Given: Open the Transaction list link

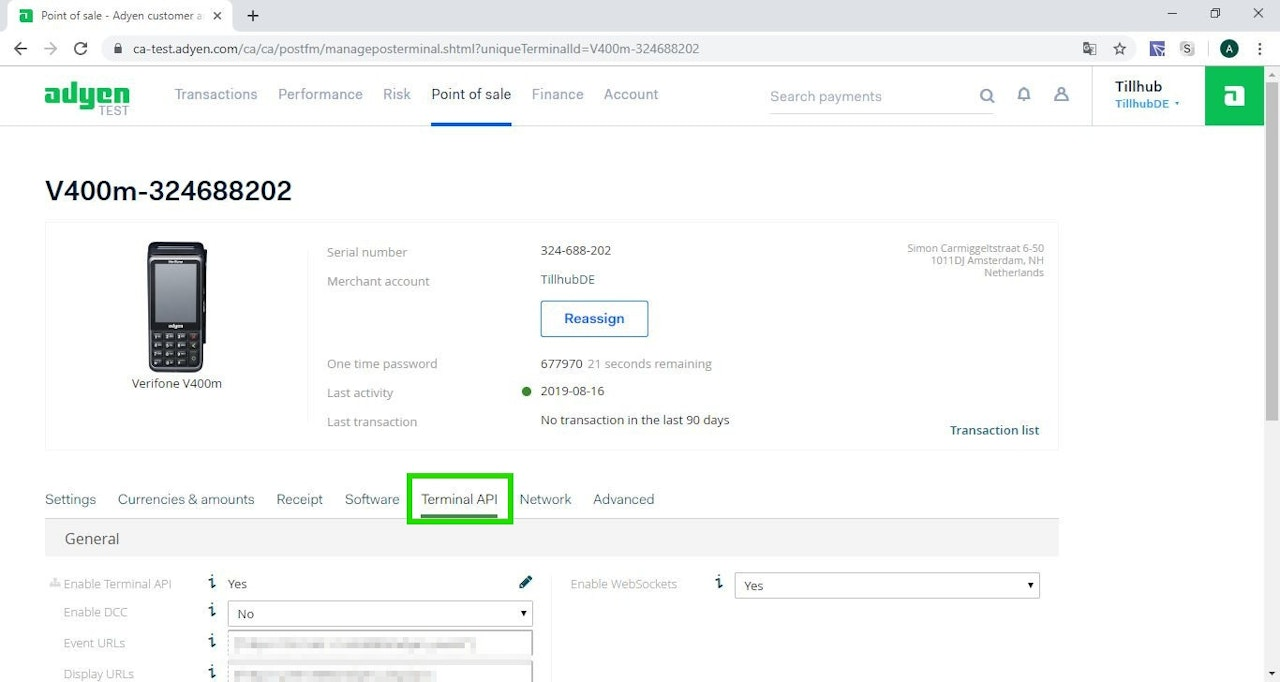Looking at the screenshot, I should coord(994,430).
